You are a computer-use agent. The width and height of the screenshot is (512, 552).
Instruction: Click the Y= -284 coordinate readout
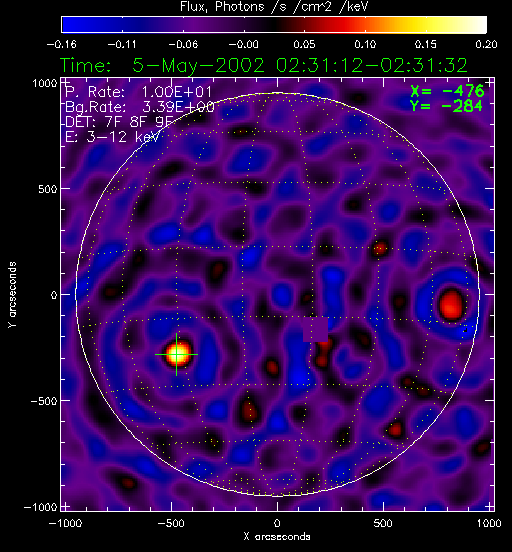point(446,106)
